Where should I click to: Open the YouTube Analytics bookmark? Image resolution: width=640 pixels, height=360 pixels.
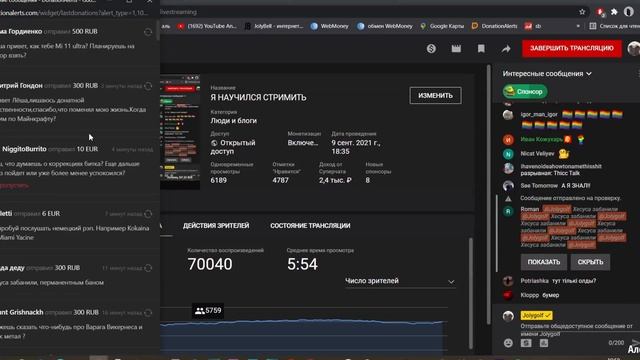pos(207,26)
